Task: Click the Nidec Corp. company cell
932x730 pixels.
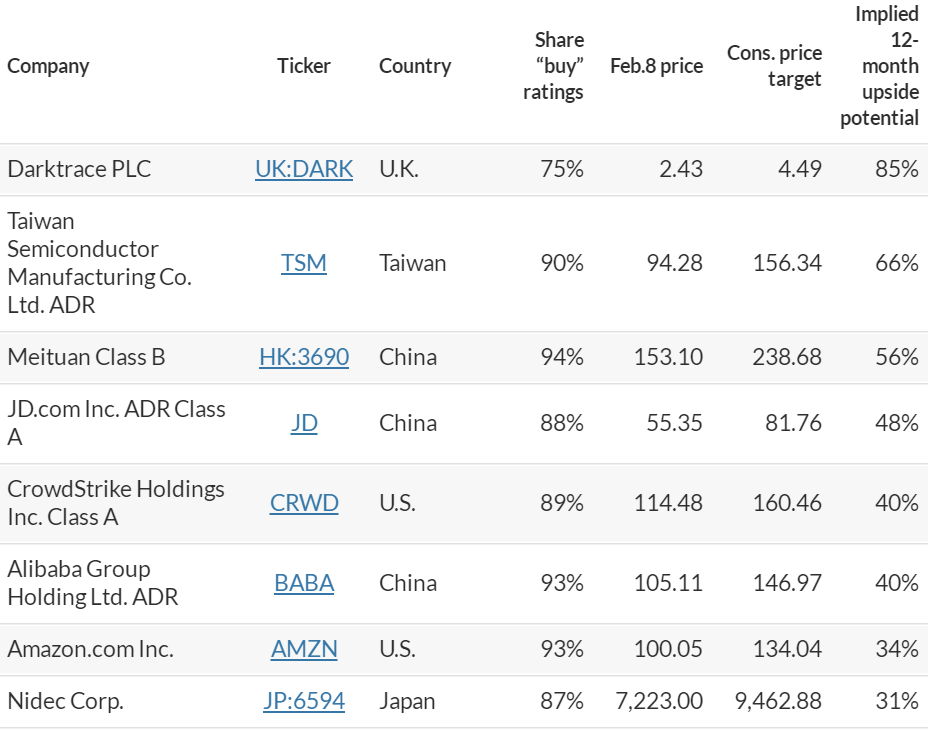Action: (65, 701)
